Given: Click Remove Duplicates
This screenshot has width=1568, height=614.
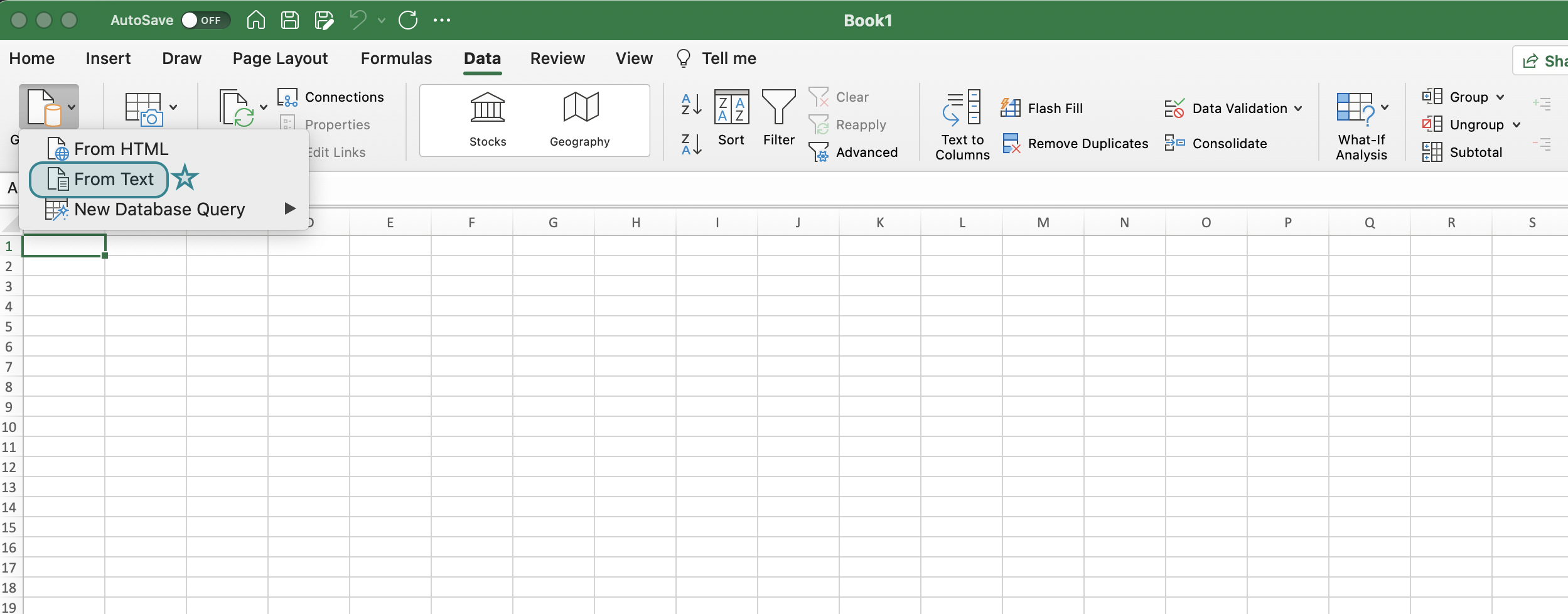Looking at the screenshot, I should [1075, 144].
